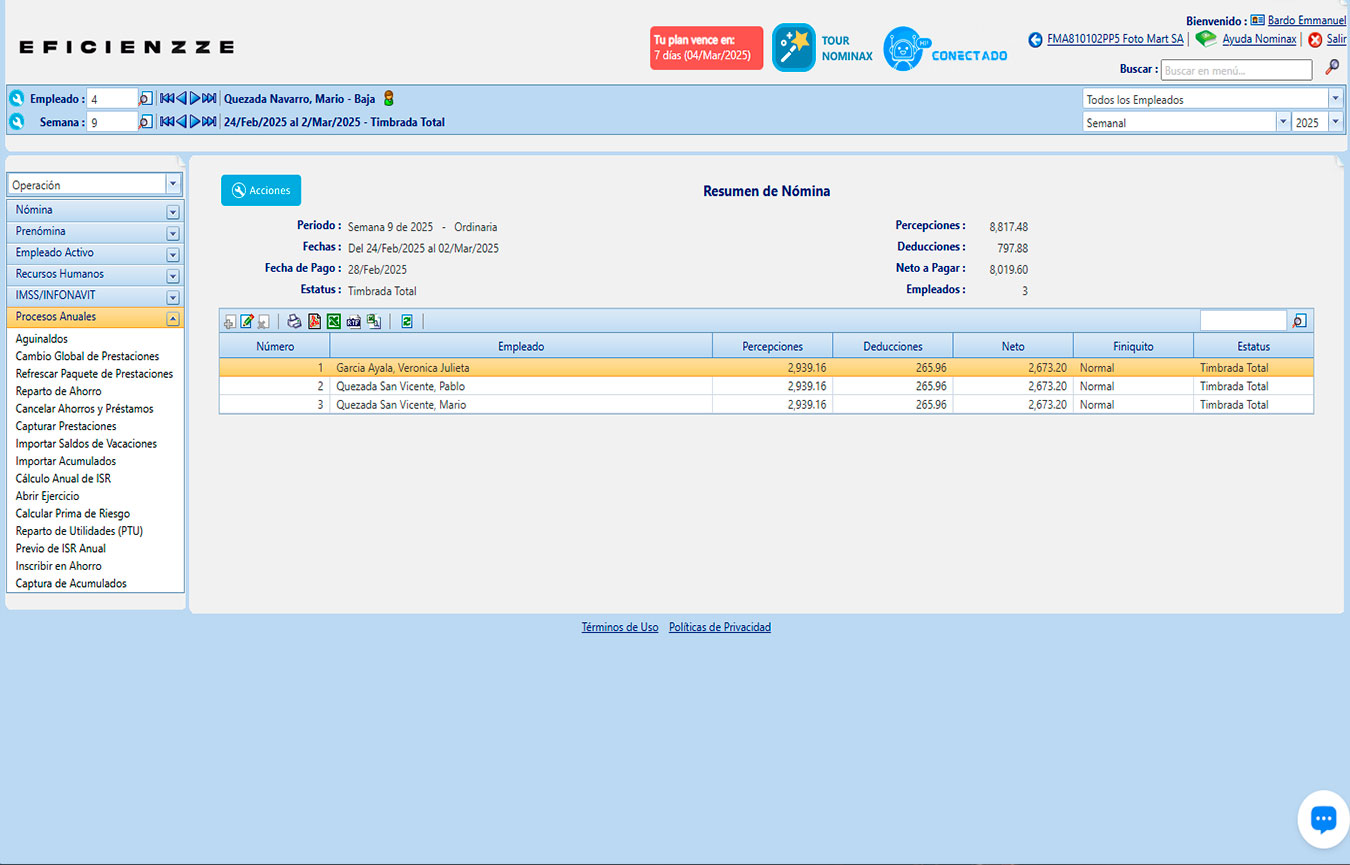This screenshot has width=1350, height=865.
Task: Open Aguinaldos from the sidebar menu
Action: 42,339
